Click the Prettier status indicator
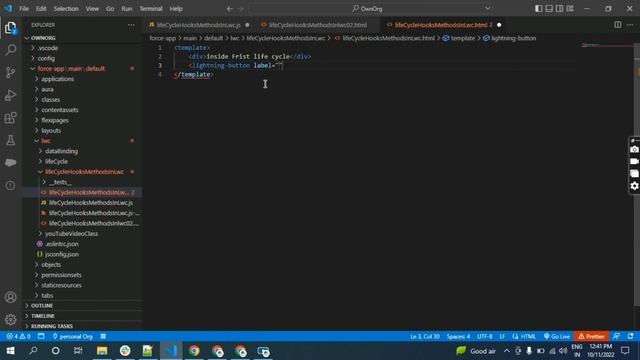640x360 pixels. point(591,336)
